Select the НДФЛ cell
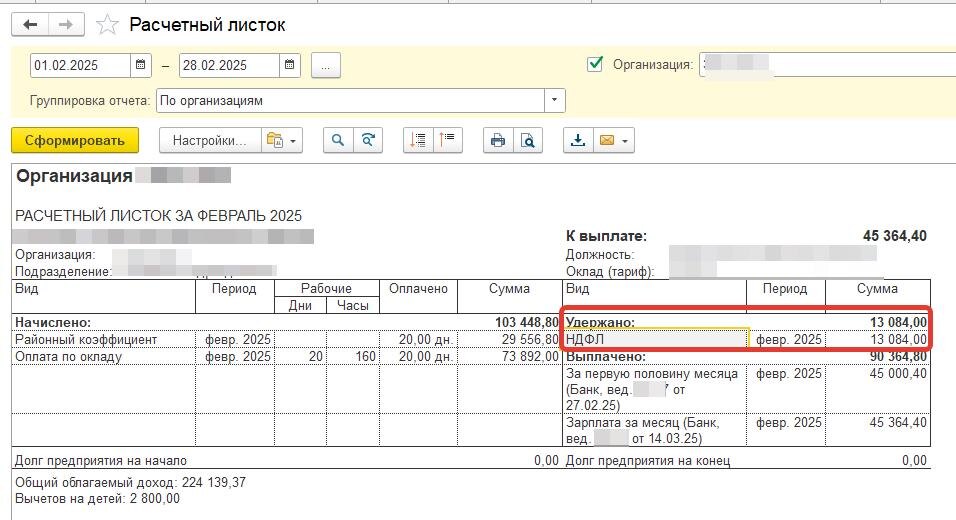This screenshot has width=956, height=520. click(x=656, y=339)
